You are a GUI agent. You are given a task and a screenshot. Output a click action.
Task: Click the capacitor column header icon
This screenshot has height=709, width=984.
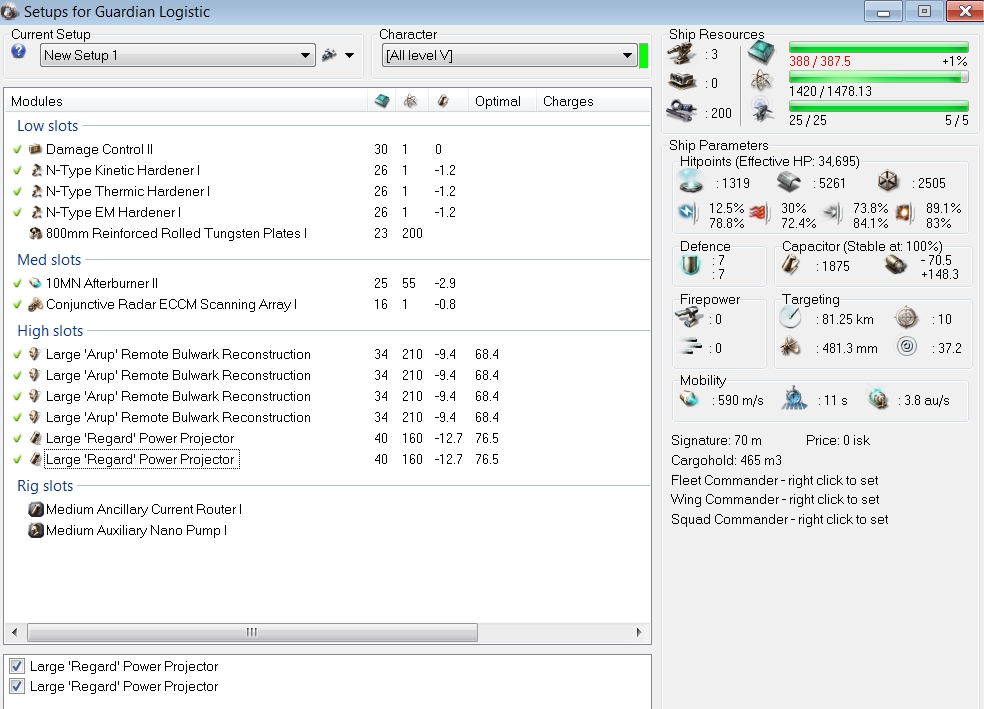[x=443, y=101]
